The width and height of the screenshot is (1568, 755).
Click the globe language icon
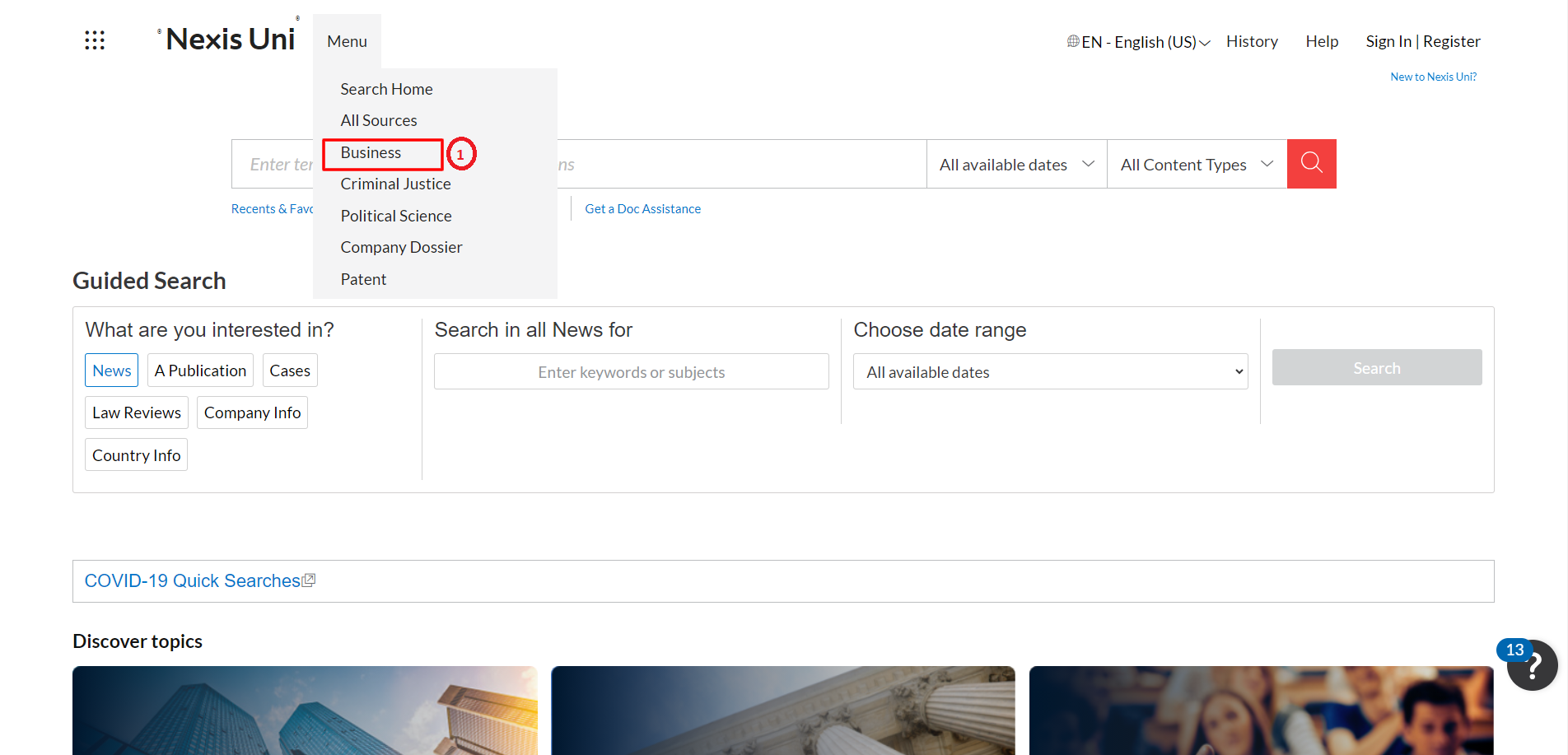click(1073, 41)
